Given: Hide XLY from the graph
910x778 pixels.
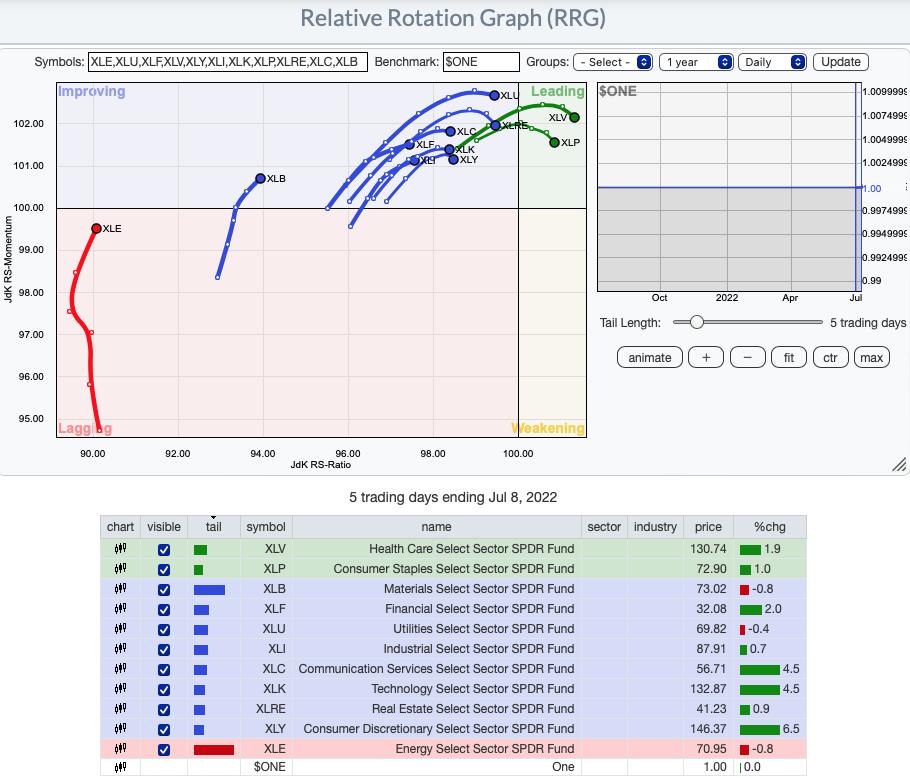Looking at the screenshot, I should click(x=164, y=729).
